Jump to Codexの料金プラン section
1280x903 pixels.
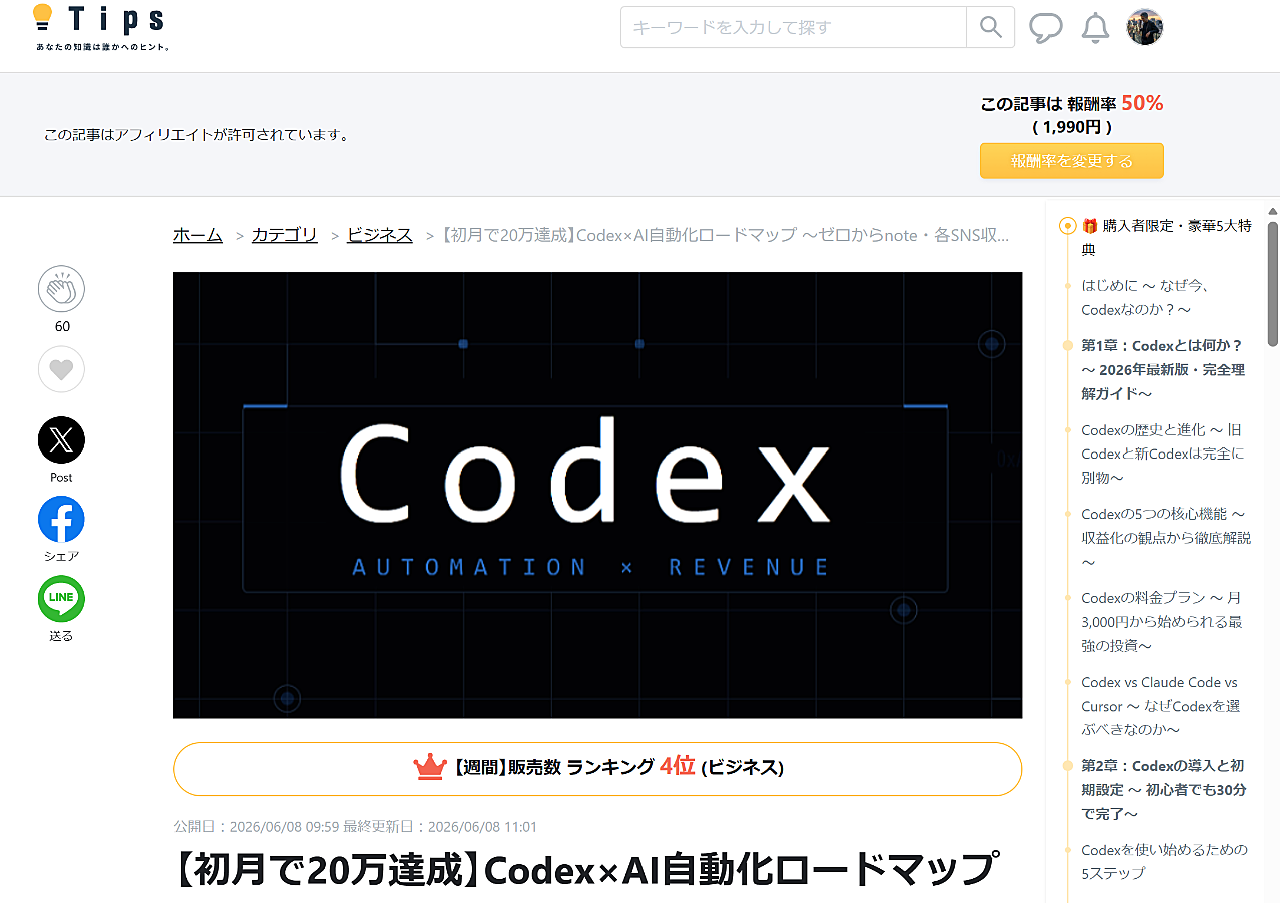pyautogui.click(x=1163, y=622)
